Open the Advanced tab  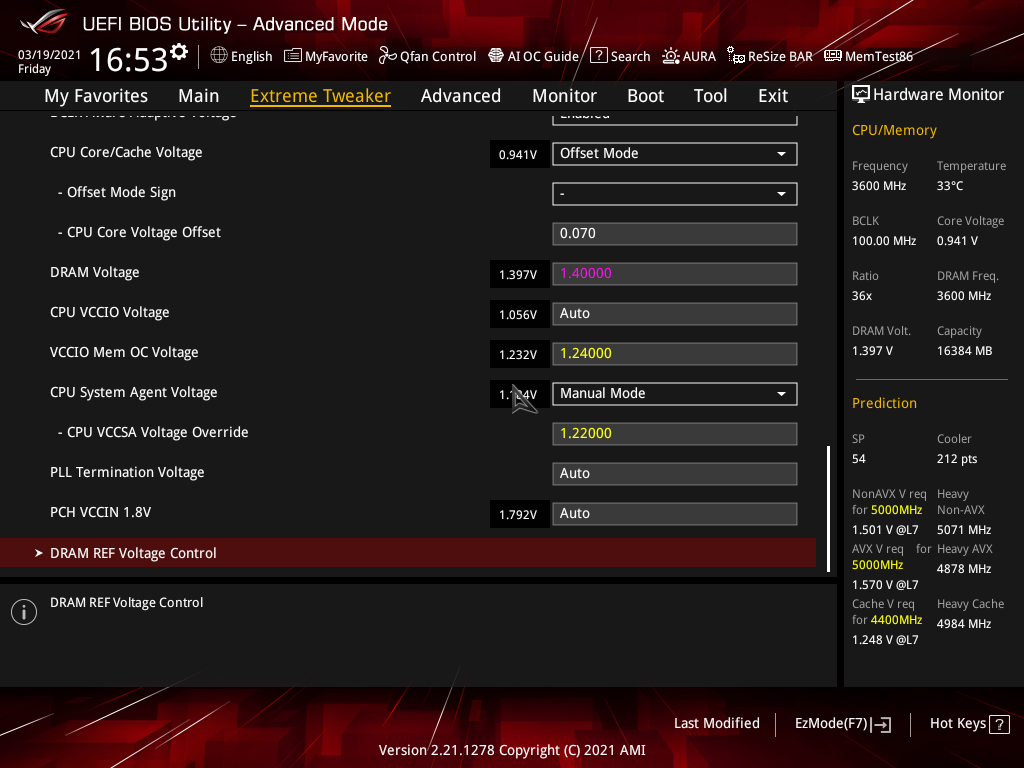click(461, 96)
